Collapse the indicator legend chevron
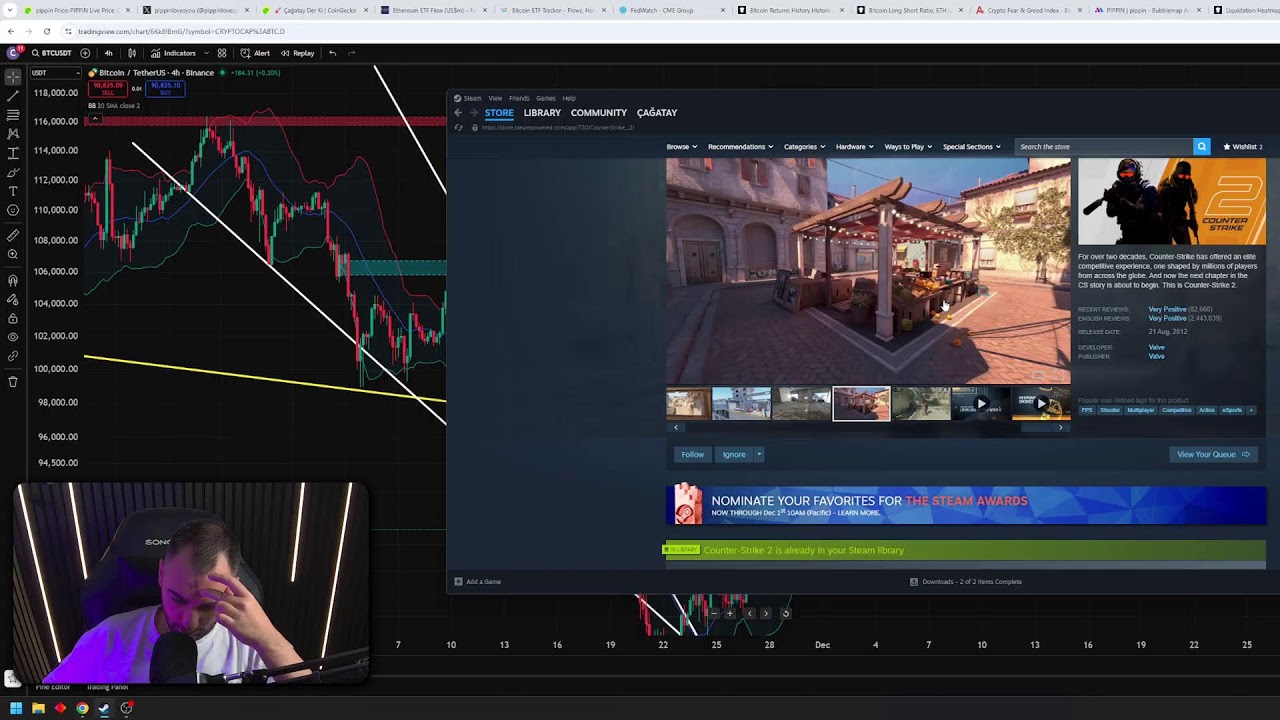The image size is (1280, 720). point(94,120)
